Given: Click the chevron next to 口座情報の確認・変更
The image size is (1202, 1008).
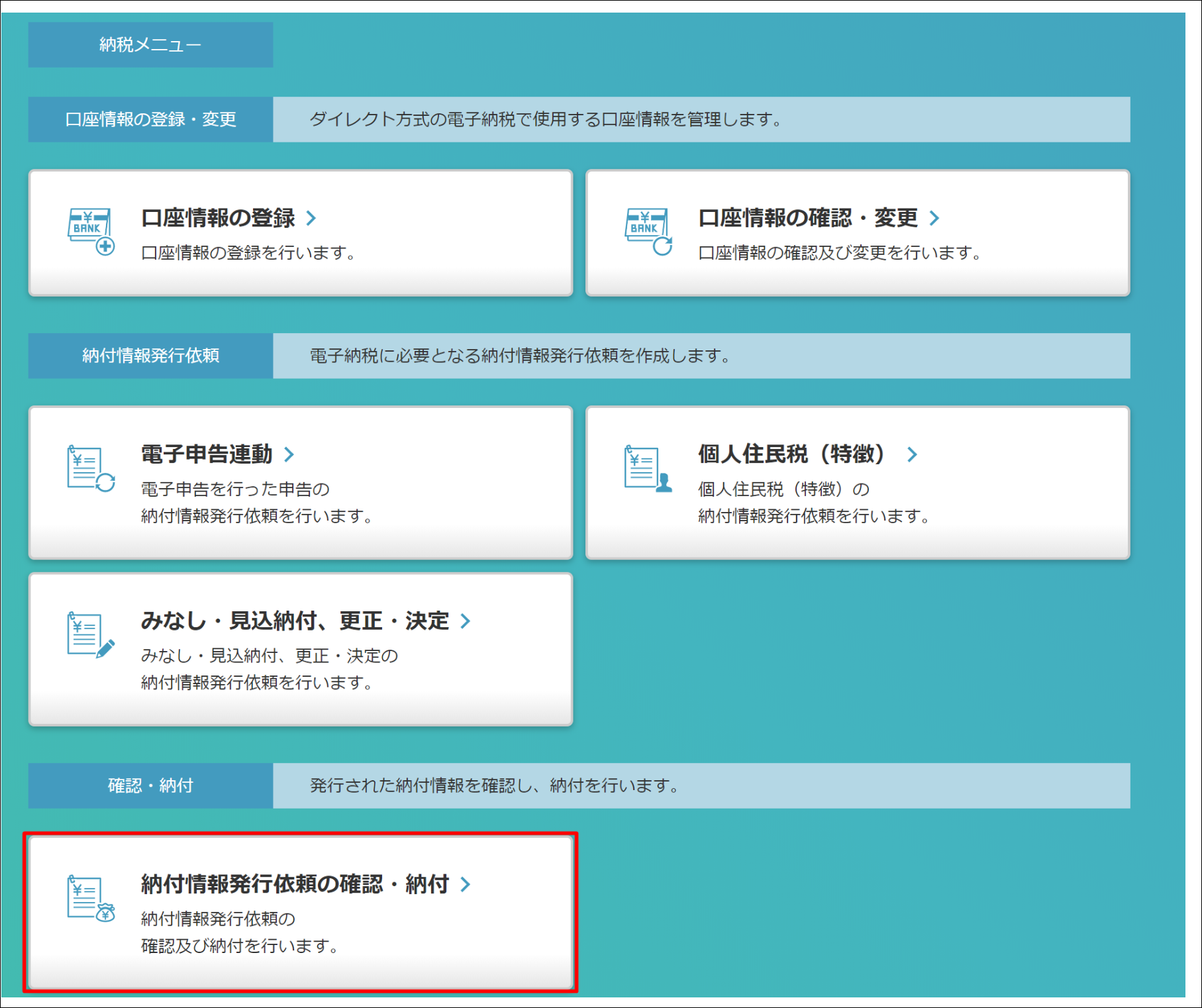Looking at the screenshot, I should coord(934,218).
